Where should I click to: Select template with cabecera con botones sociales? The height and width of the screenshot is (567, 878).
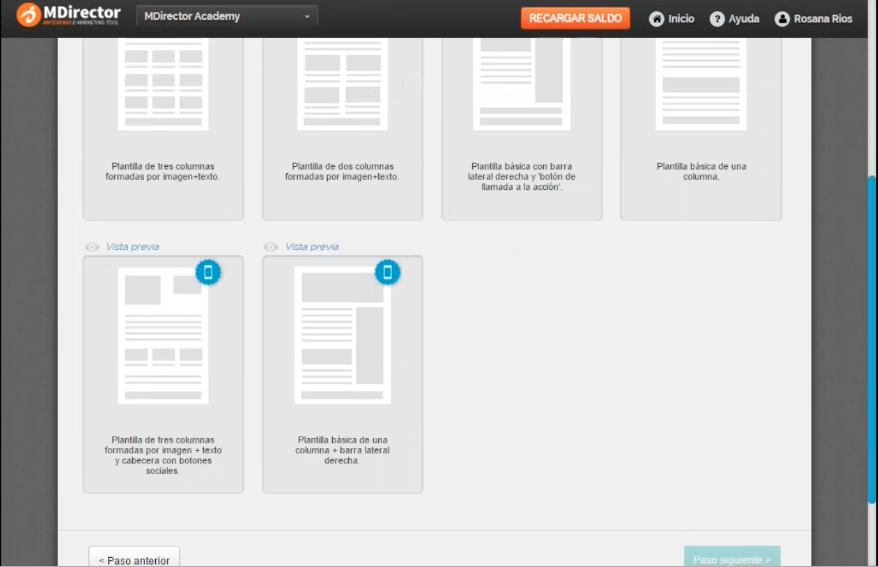pos(163,374)
